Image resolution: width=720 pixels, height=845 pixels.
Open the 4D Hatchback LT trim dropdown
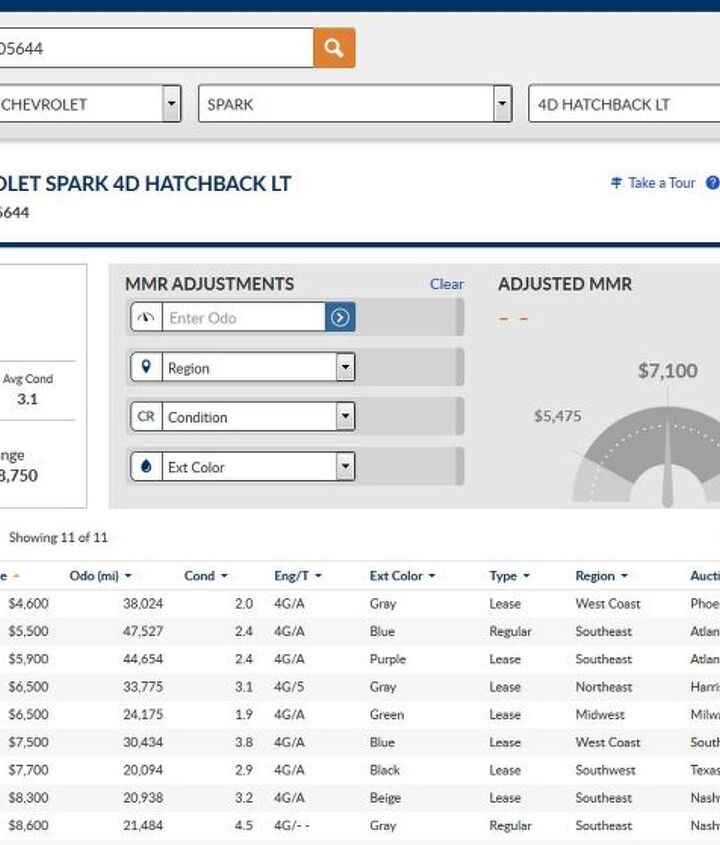pos(623,104)
